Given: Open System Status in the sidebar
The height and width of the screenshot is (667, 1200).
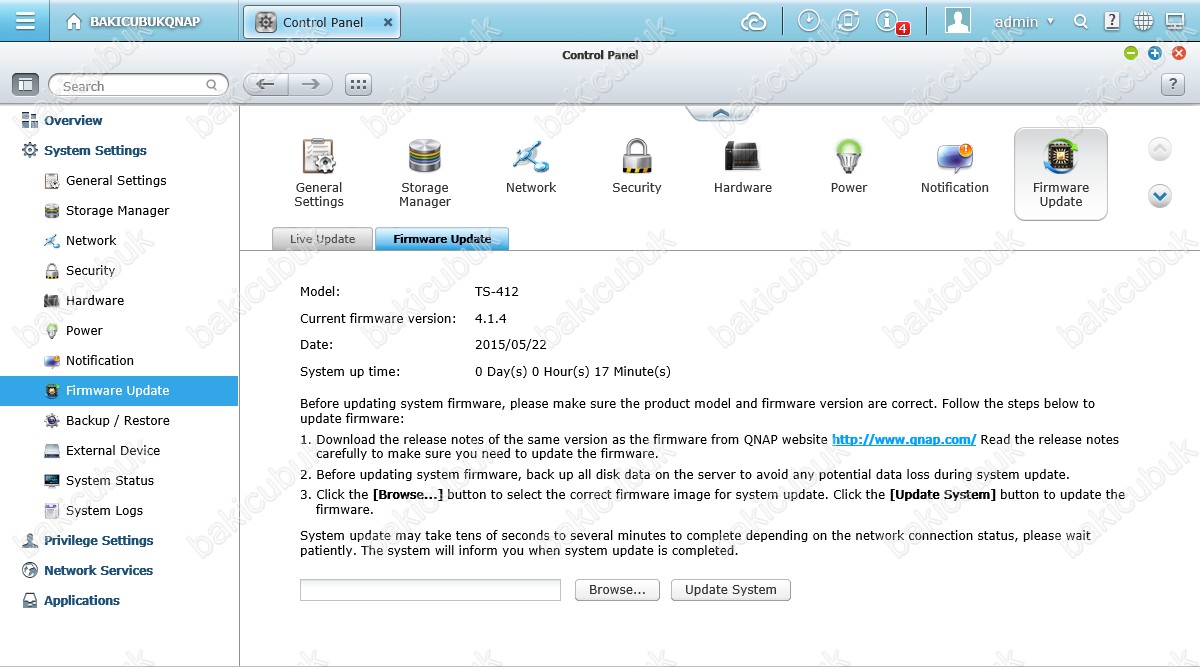Looking at the screenshot, I should [x=110, y=480].
